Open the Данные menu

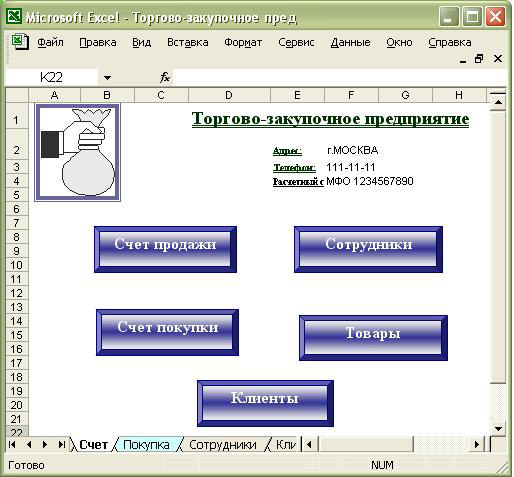tap(350, 42)
